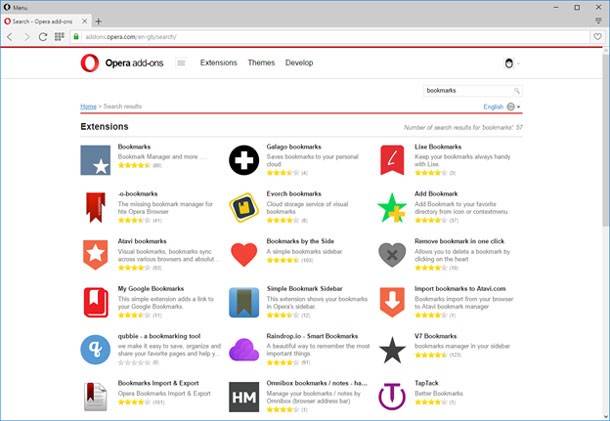Open the Speed Dial grid icon

(59, 37)
